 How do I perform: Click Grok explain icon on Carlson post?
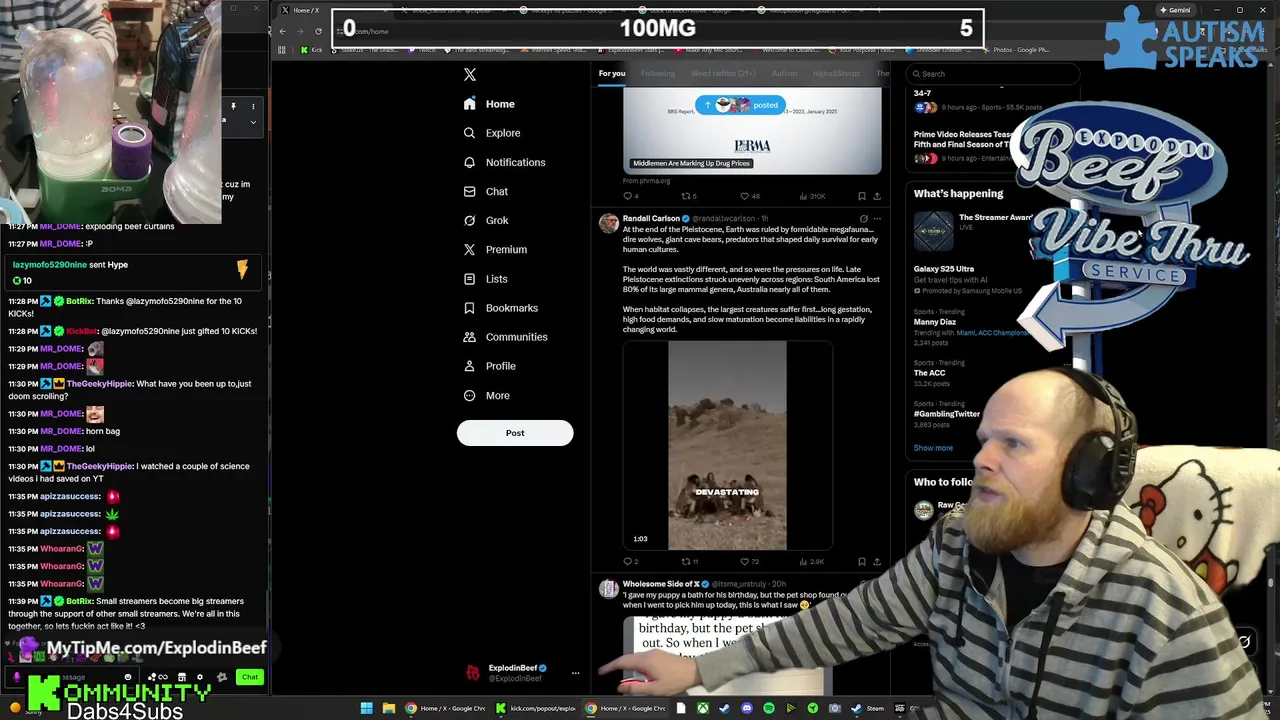863,218
